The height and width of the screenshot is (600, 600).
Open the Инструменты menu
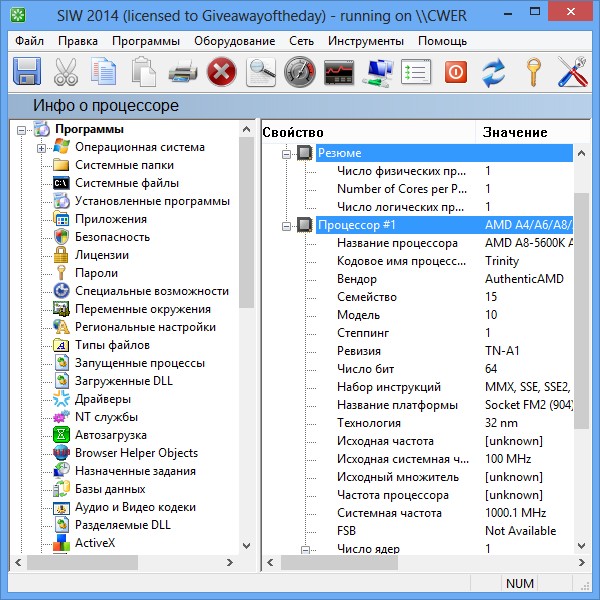(365, 41)
